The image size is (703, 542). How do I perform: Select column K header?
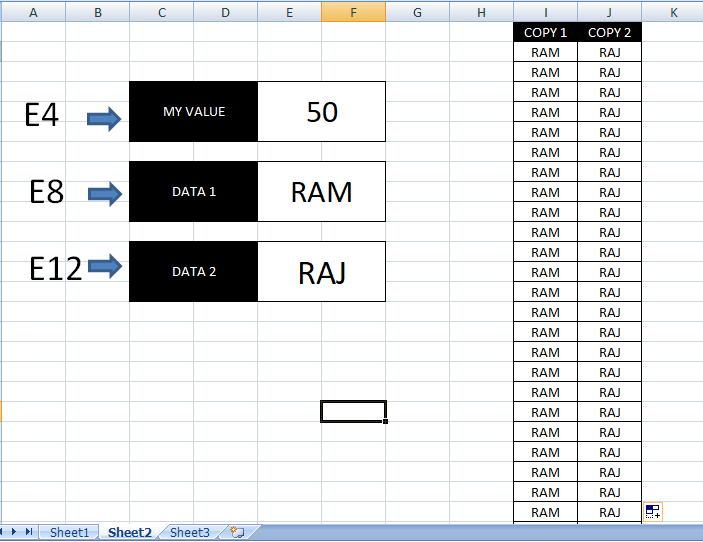coord(673,13)
